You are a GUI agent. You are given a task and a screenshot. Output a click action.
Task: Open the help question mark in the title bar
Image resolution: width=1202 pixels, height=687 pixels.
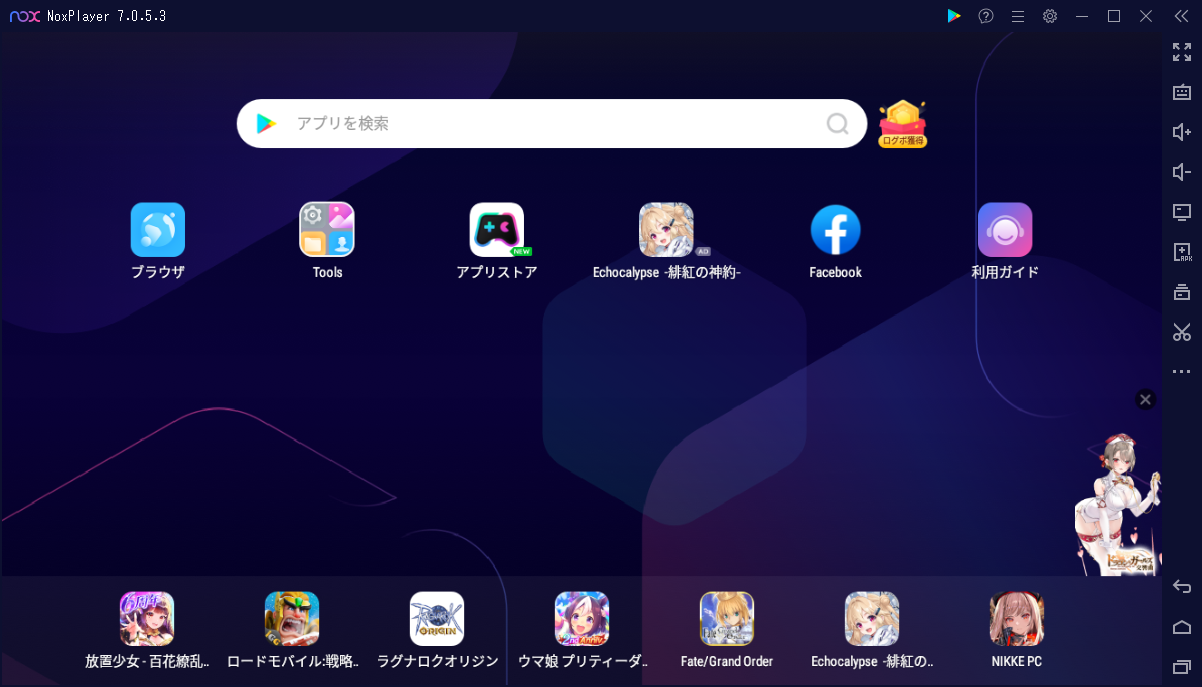(986, 16)
